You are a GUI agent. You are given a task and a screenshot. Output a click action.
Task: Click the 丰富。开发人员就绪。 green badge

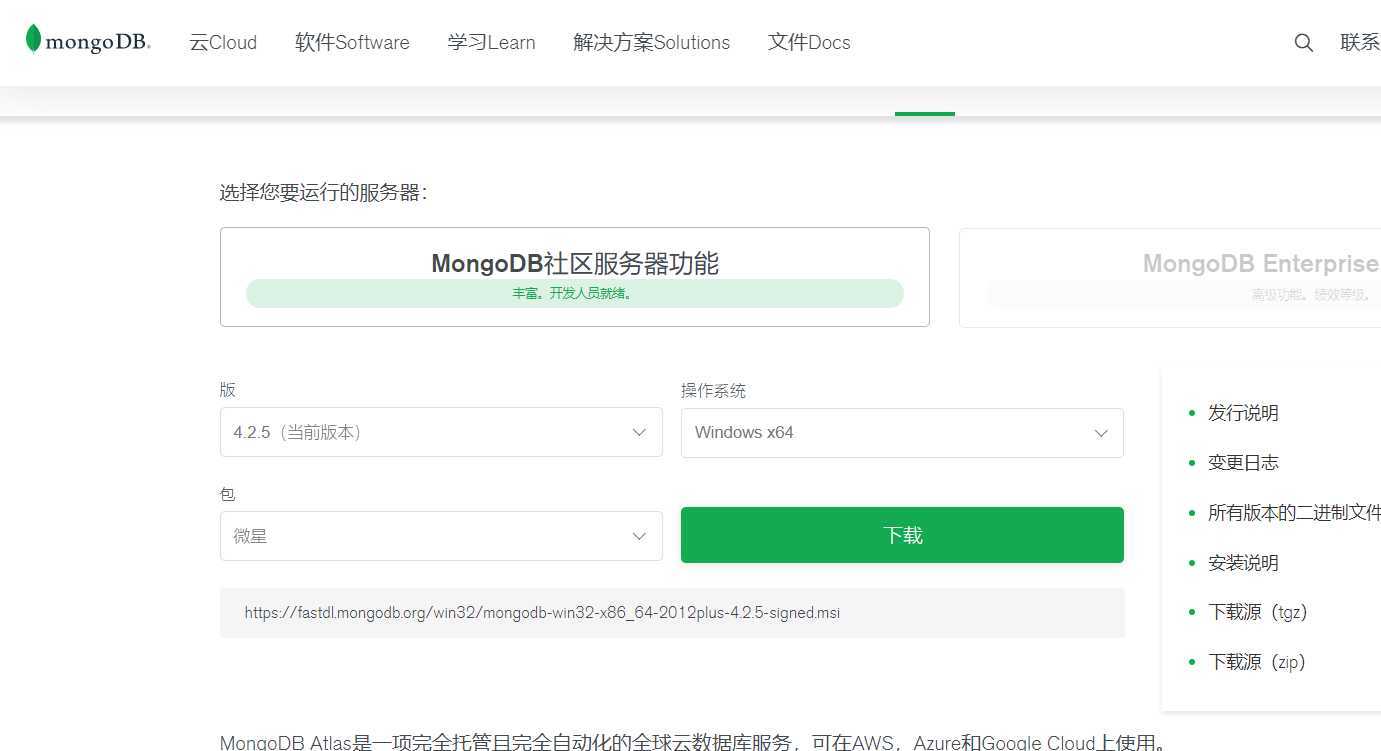coord(575,293)
